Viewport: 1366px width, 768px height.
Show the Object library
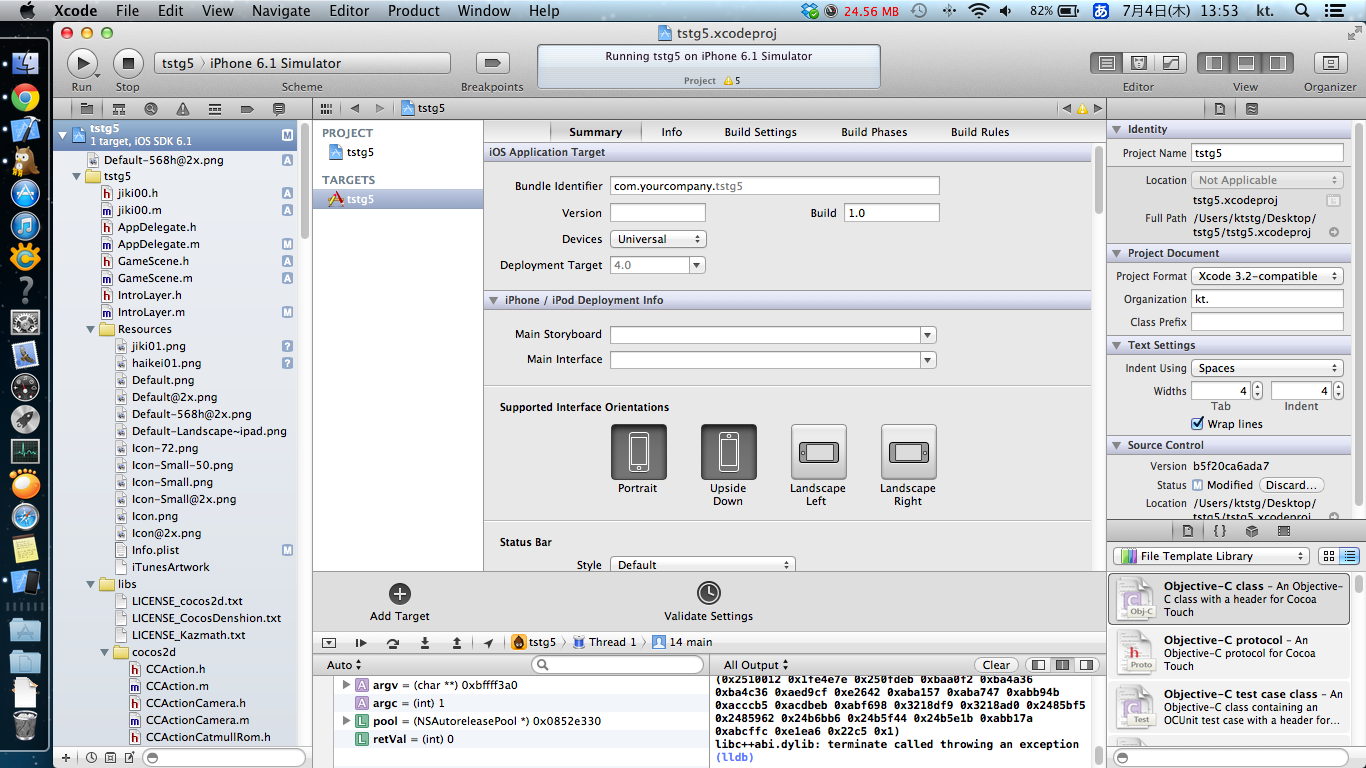click(1252, 531)
